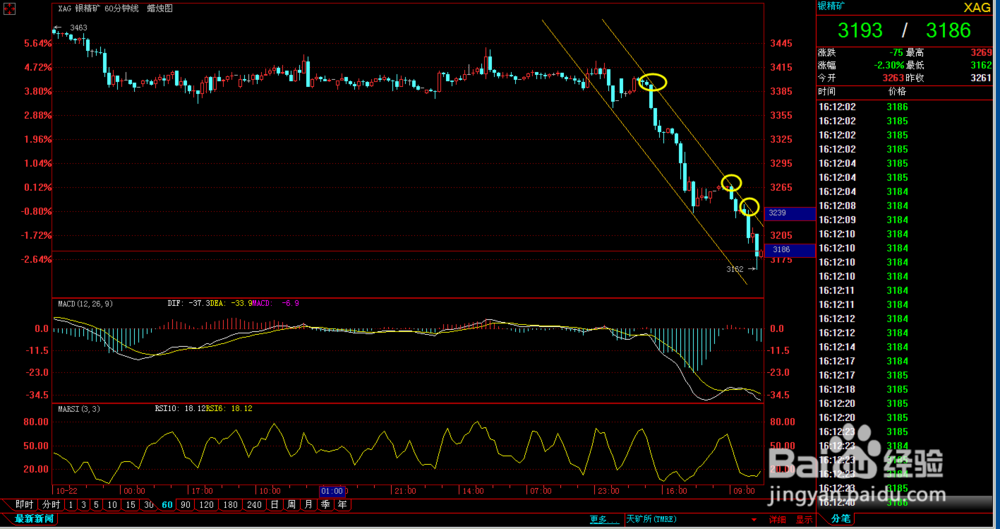Select the 120-minute period tab
1000x529 pixels.
coord(206,505)
